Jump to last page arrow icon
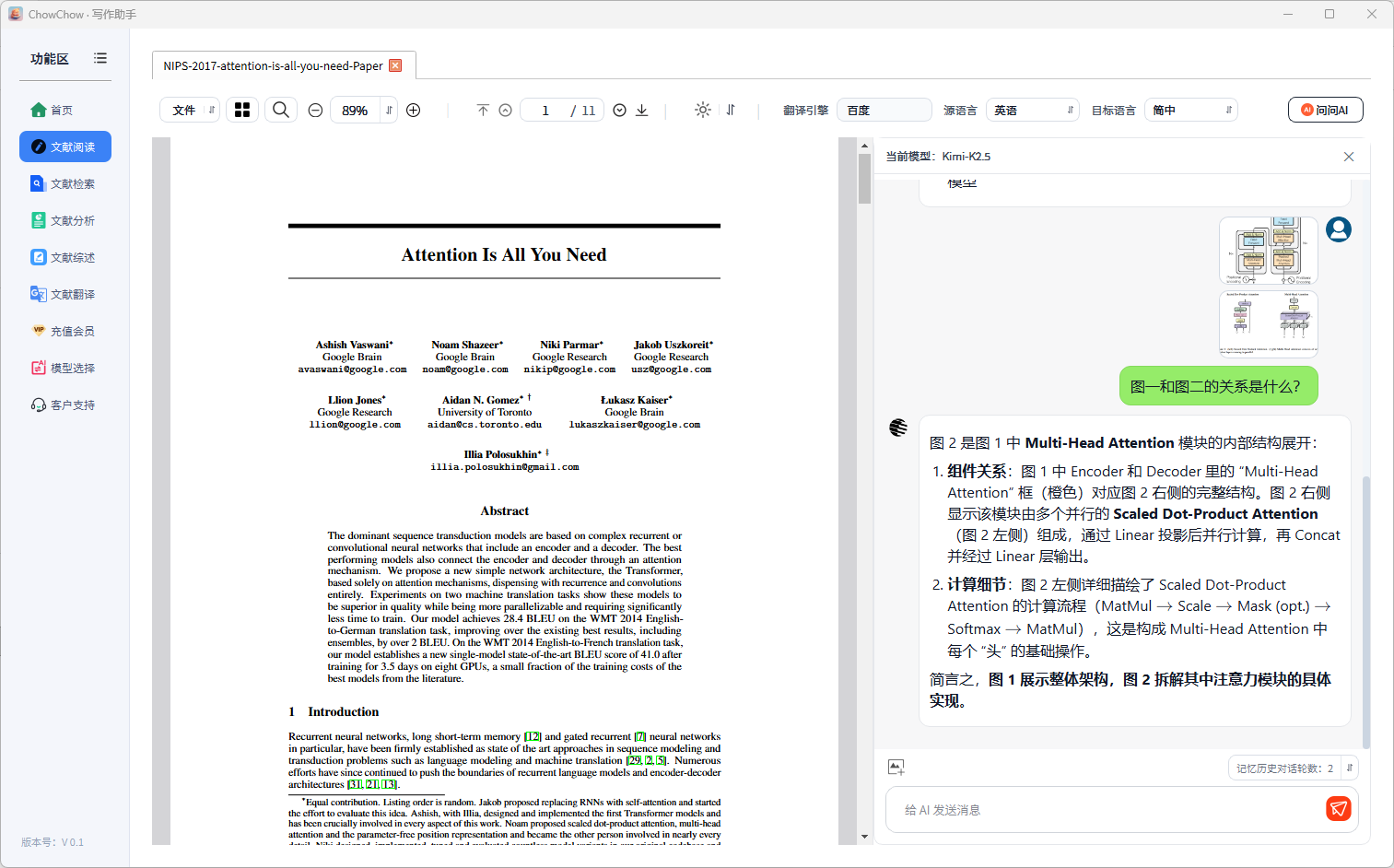 [642, 111]
